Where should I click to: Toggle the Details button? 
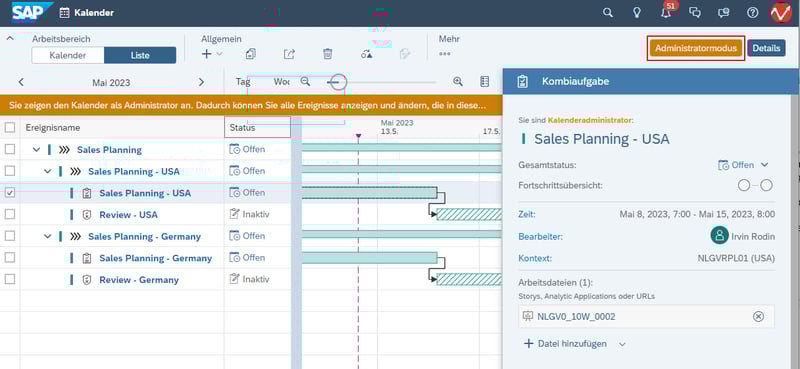766,48
